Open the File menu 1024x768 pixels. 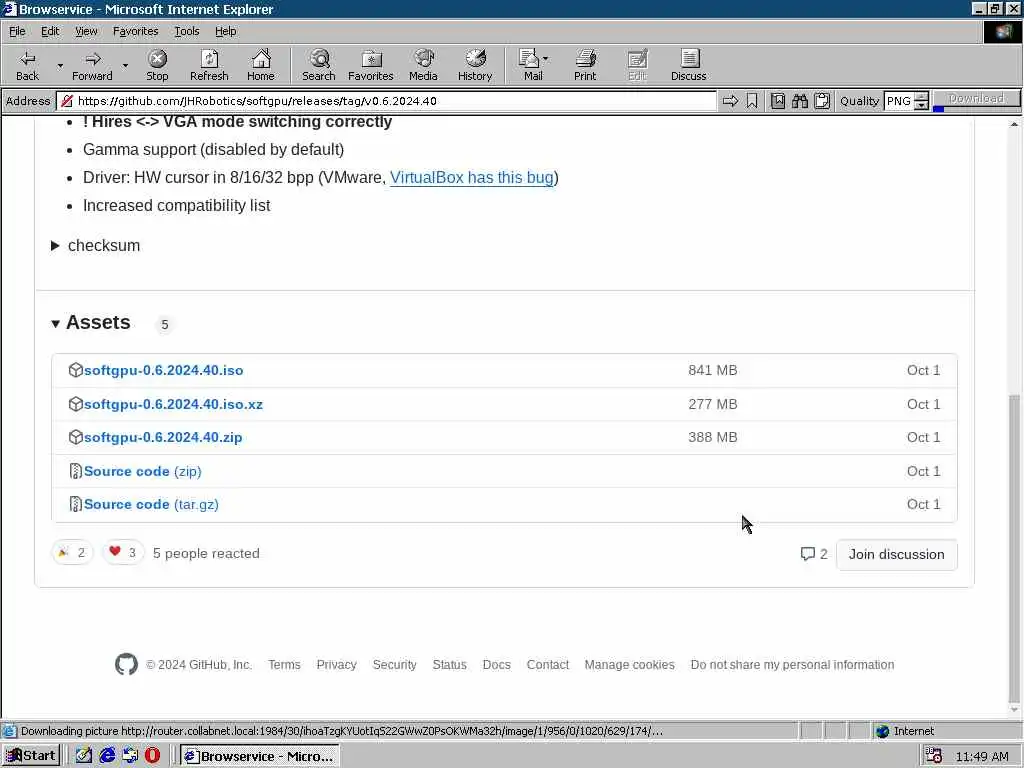coord(17,31)
